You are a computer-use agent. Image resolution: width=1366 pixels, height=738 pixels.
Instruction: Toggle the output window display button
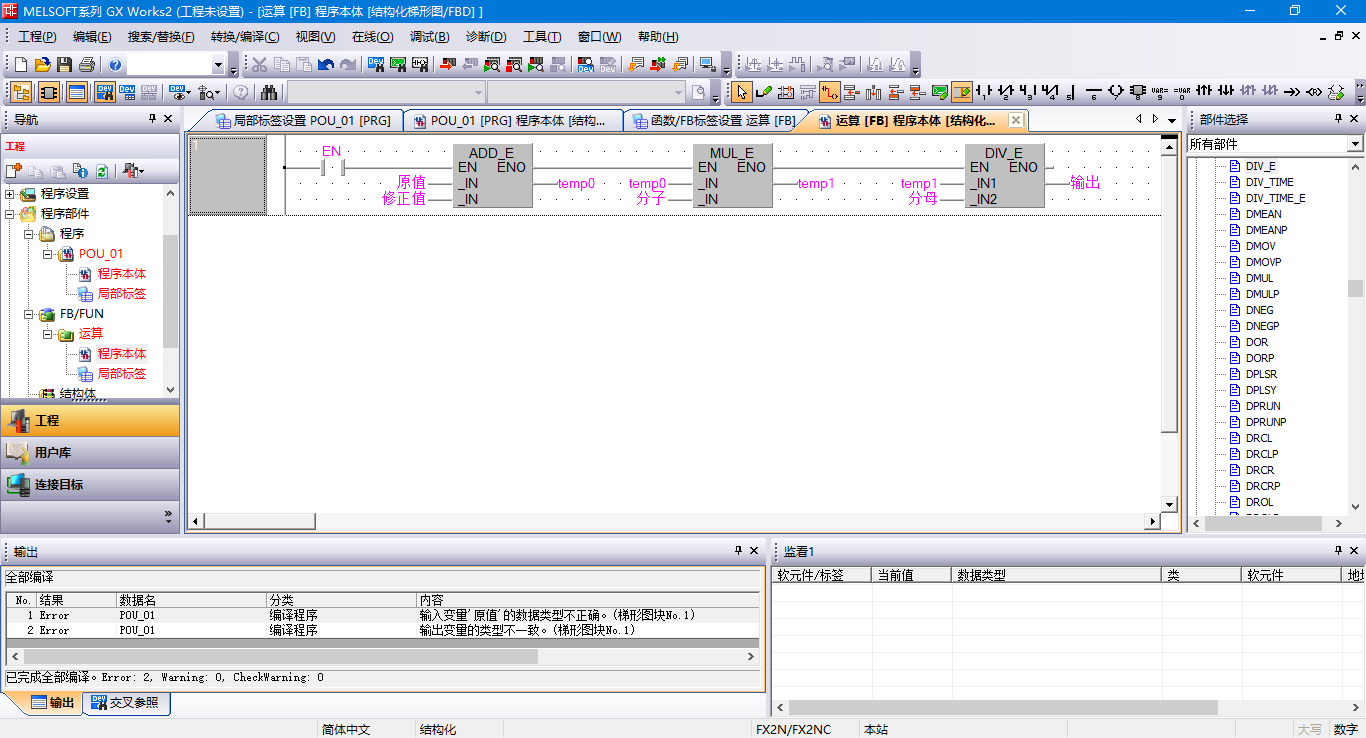tap(77, 93)
